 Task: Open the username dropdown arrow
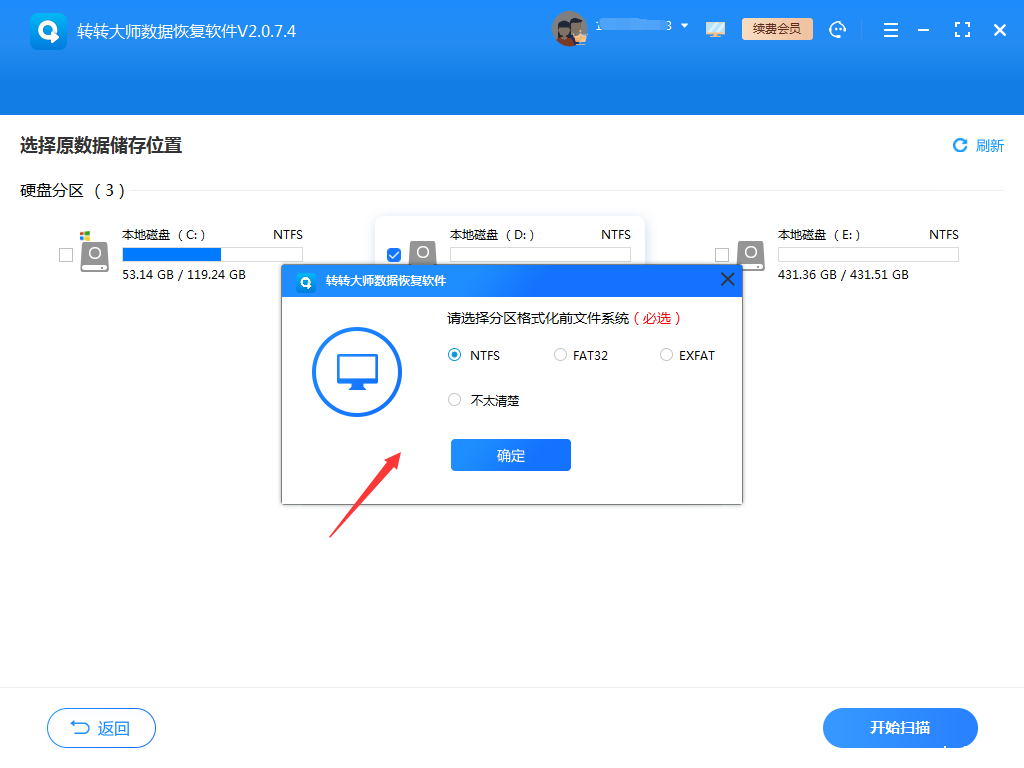tap(685, 27)
